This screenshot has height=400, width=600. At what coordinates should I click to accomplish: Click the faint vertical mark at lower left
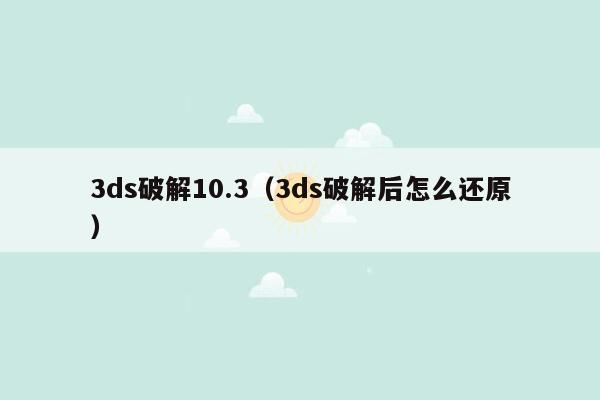(188, 303)
